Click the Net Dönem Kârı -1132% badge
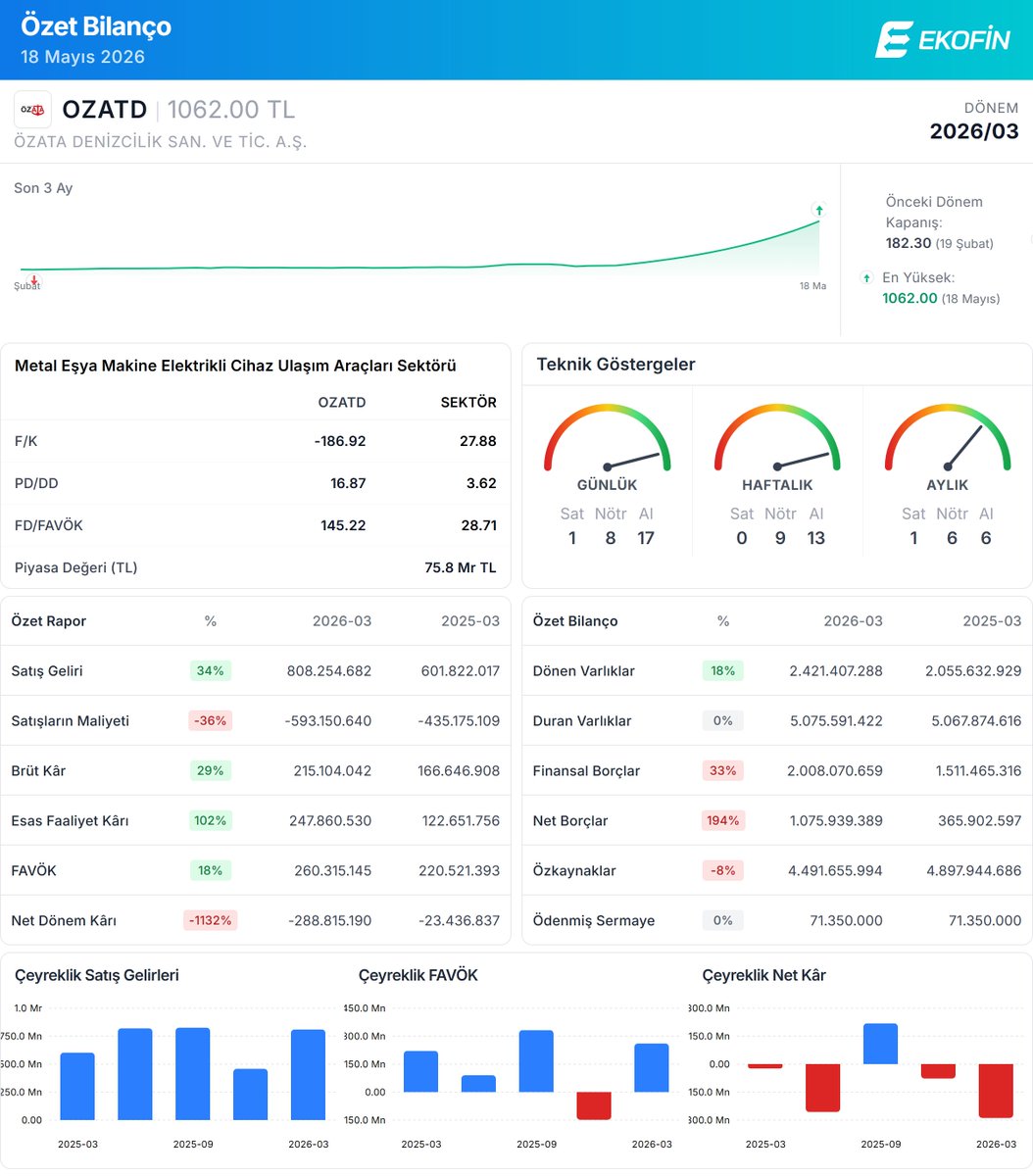The width and height of the screenshot is (1033, 1176). tap(211, 920)
